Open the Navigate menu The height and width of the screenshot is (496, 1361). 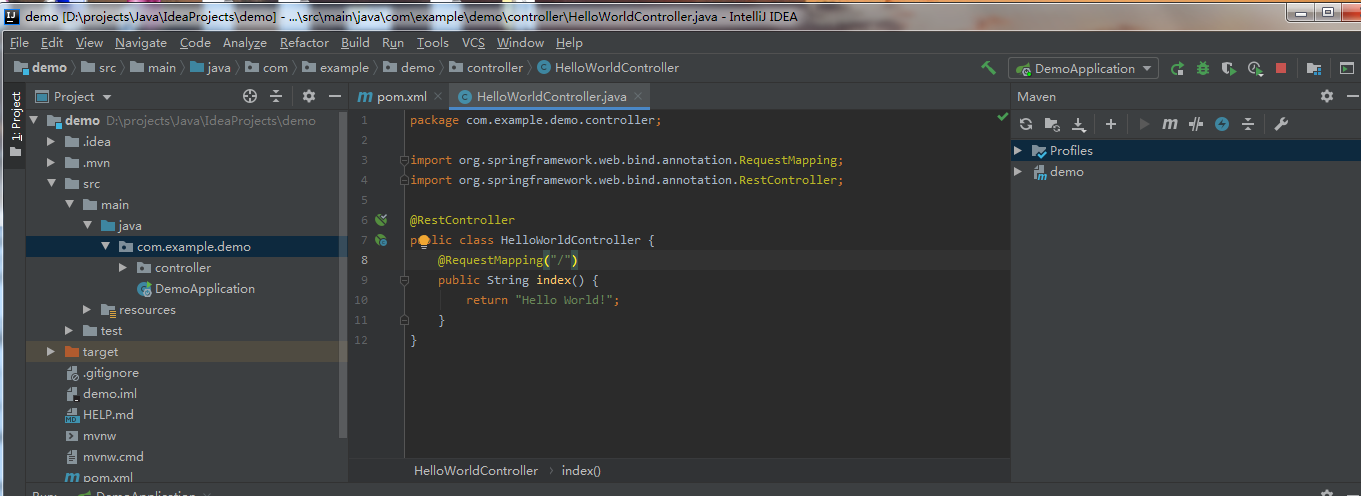(x=141, y=42)
